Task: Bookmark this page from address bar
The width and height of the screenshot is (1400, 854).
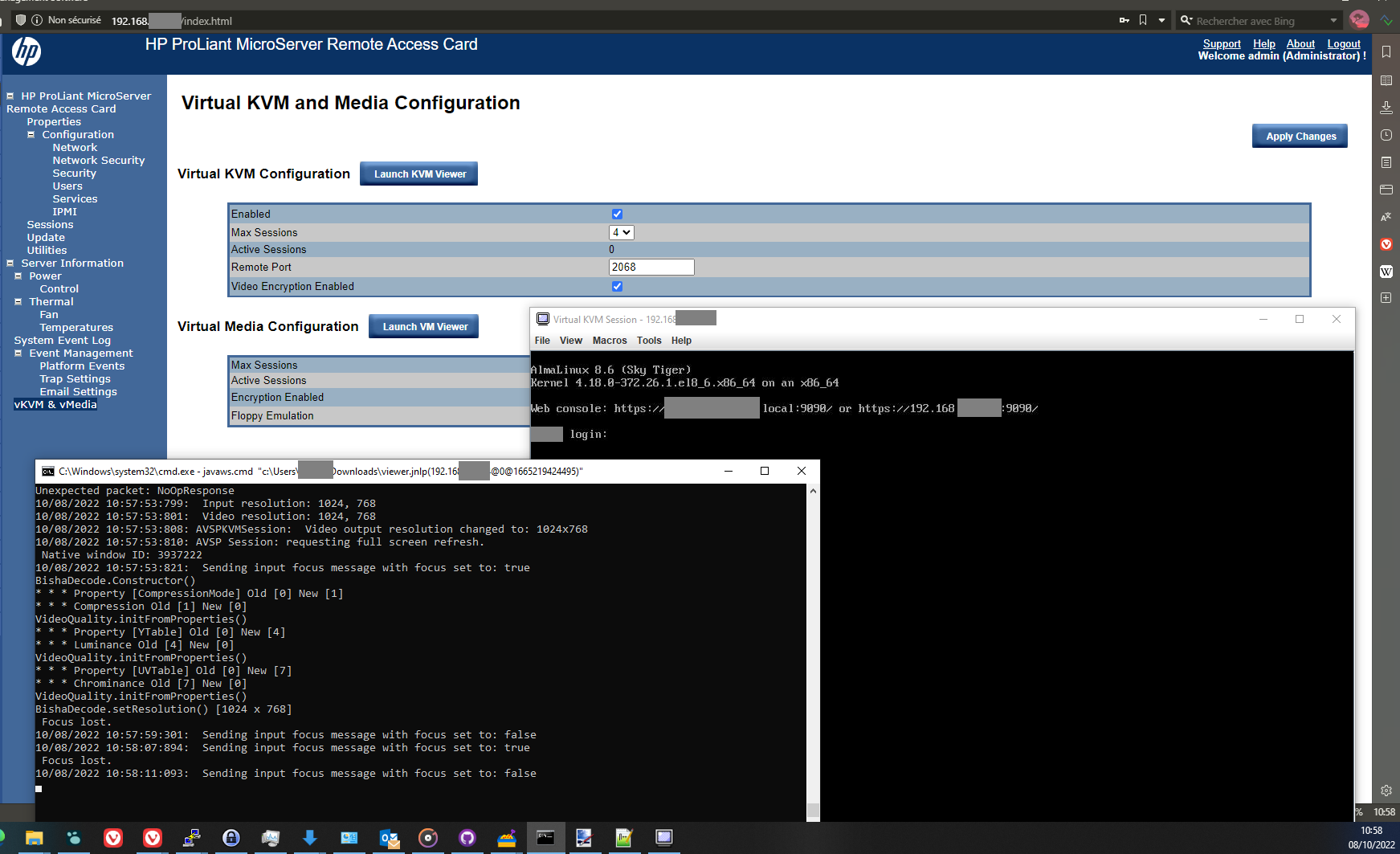Action: [x=1143, y=21]
